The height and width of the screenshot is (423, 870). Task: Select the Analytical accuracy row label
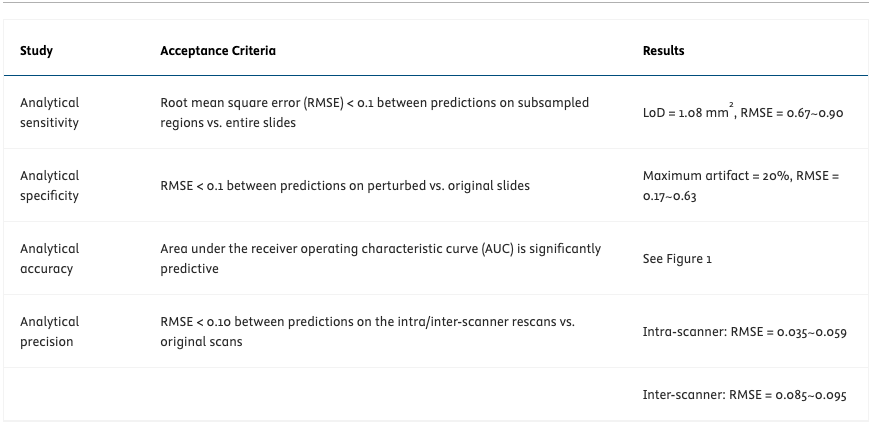49,258
